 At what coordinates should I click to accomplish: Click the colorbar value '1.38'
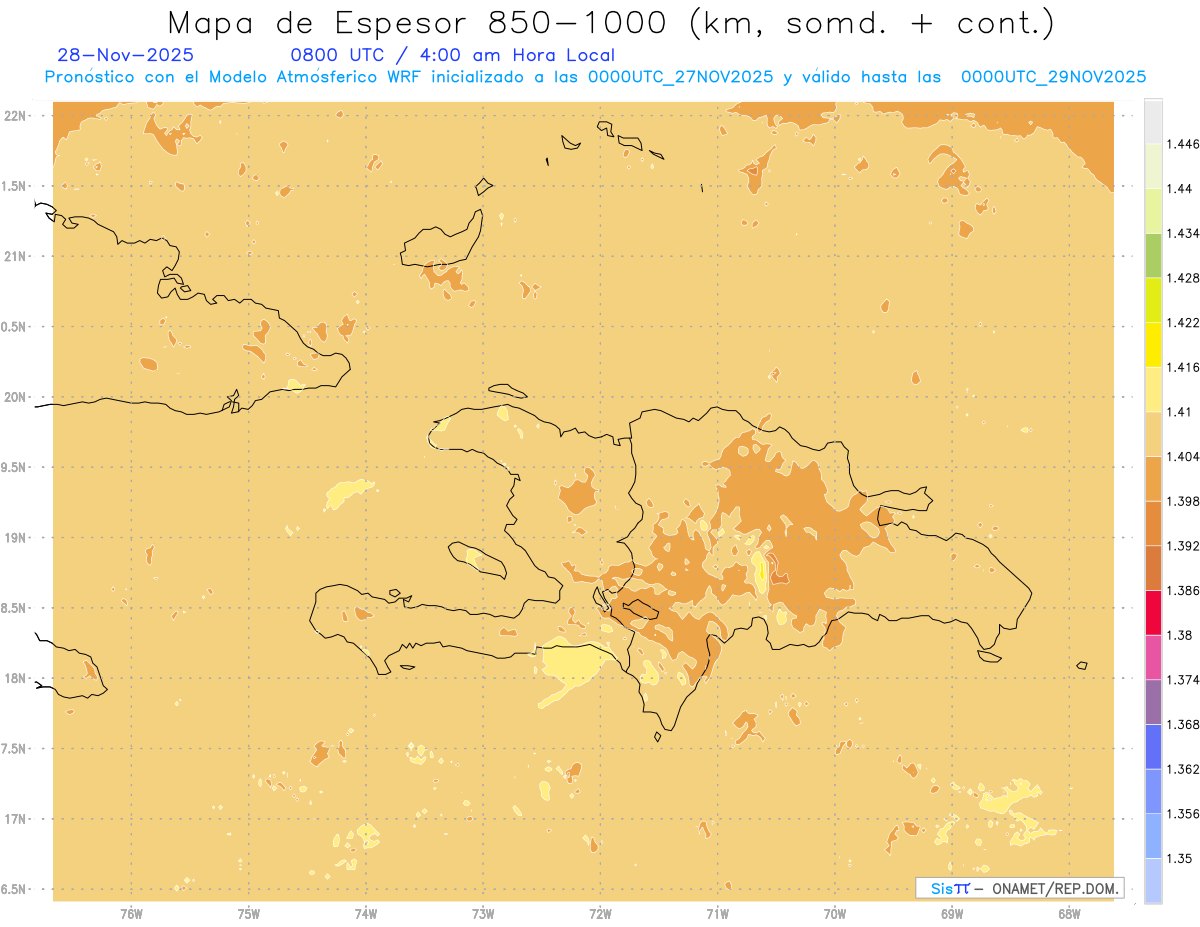1179,635
